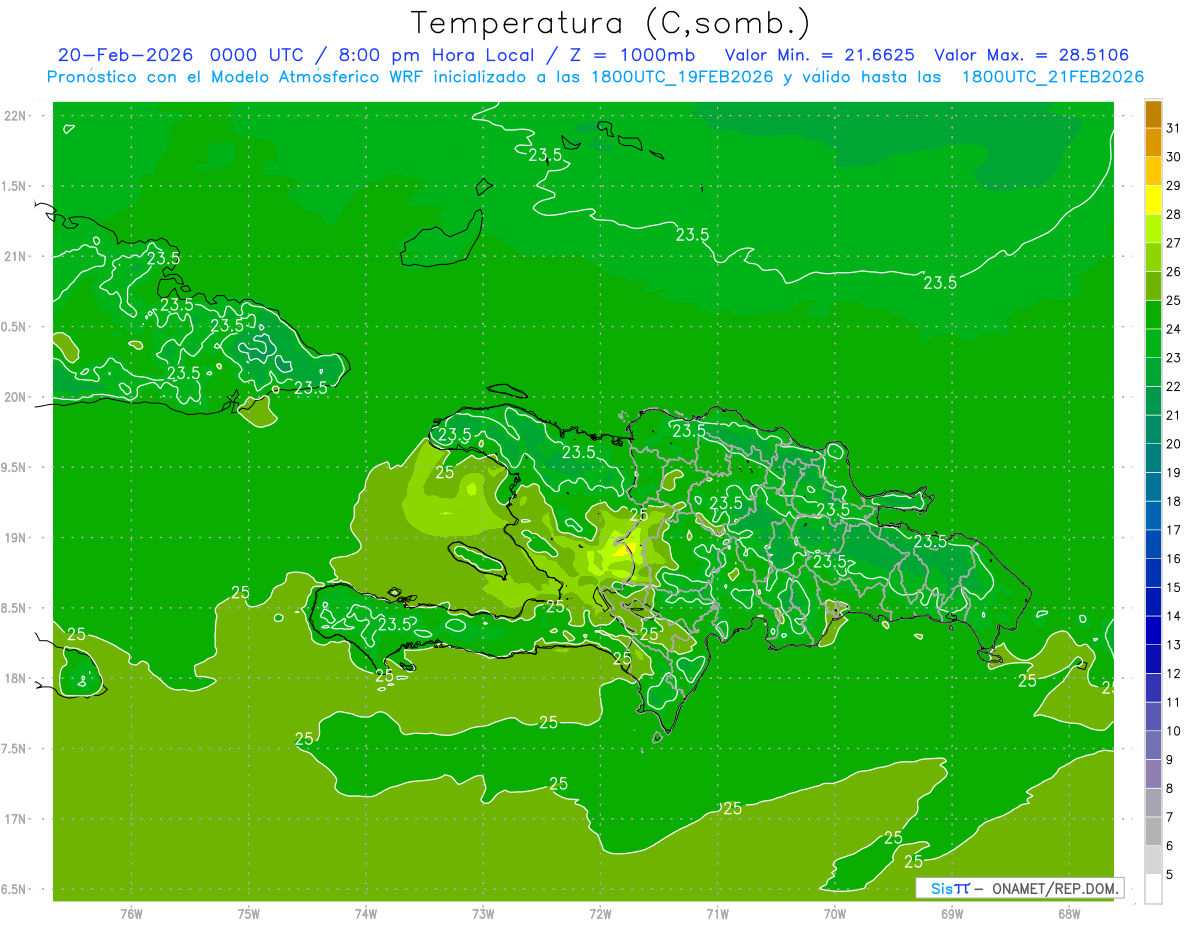Click the '0000 UTC' time text
Screen dimensions: 1200x927
258,55
